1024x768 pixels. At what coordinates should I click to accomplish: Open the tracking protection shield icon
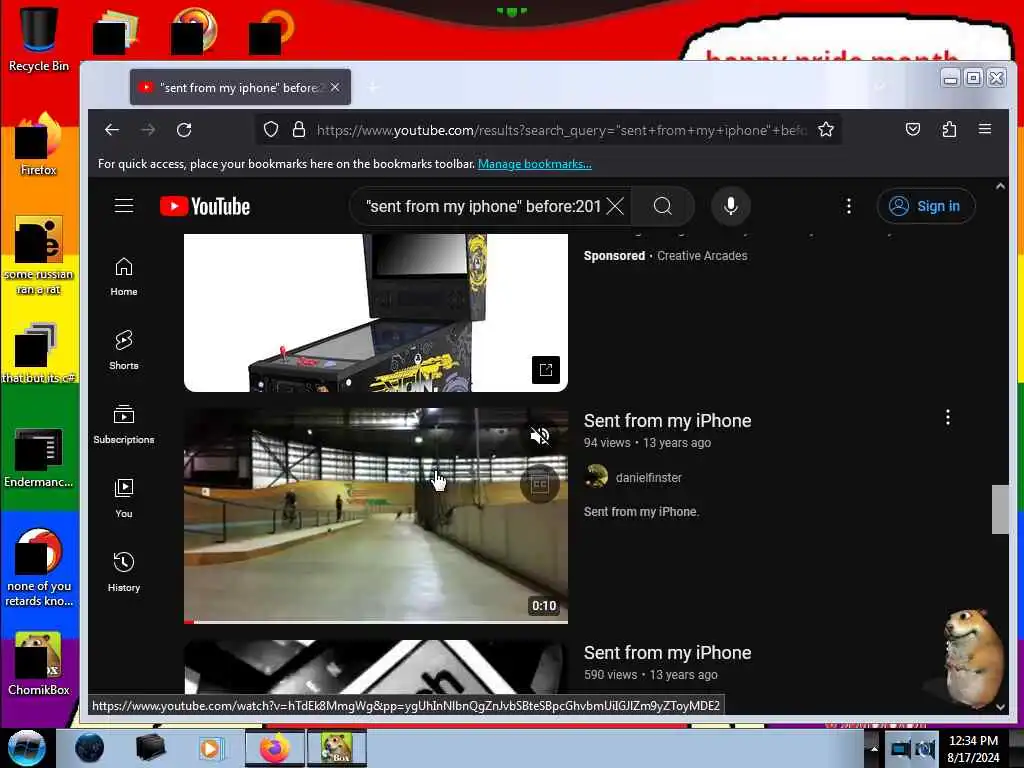(271, 130)
